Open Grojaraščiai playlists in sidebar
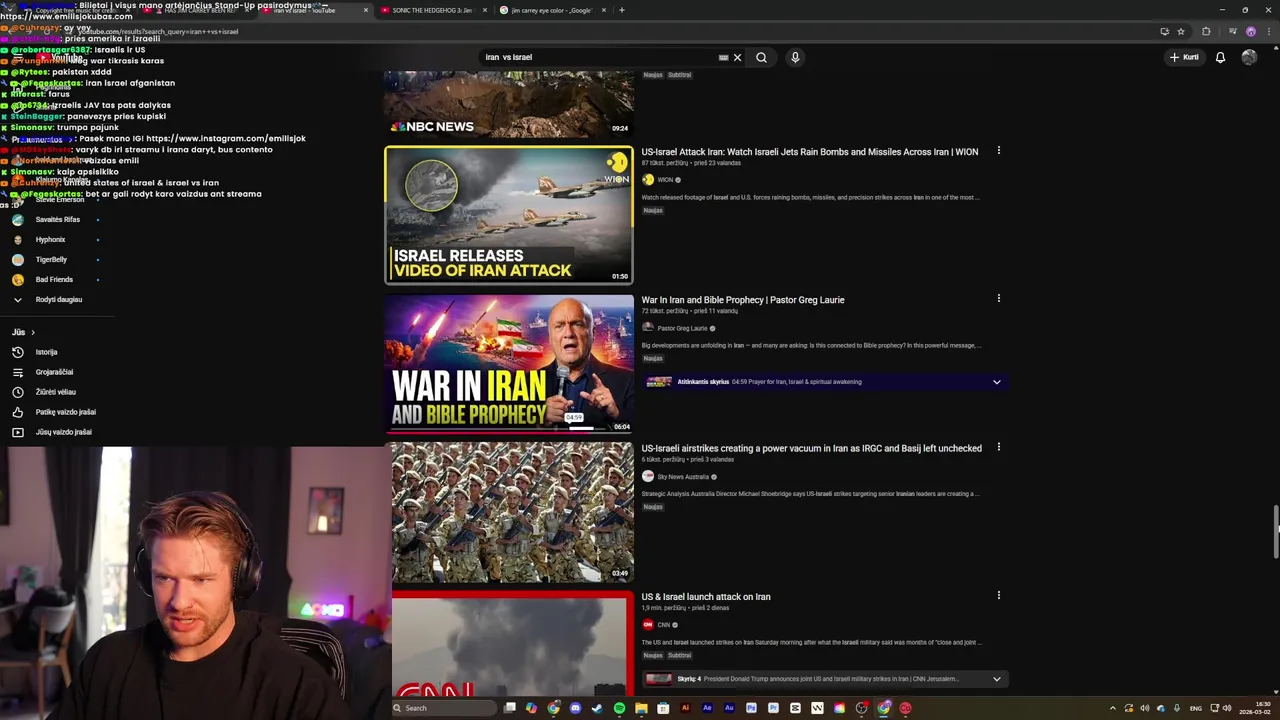 pyautogui.click(x=54, y=372)
